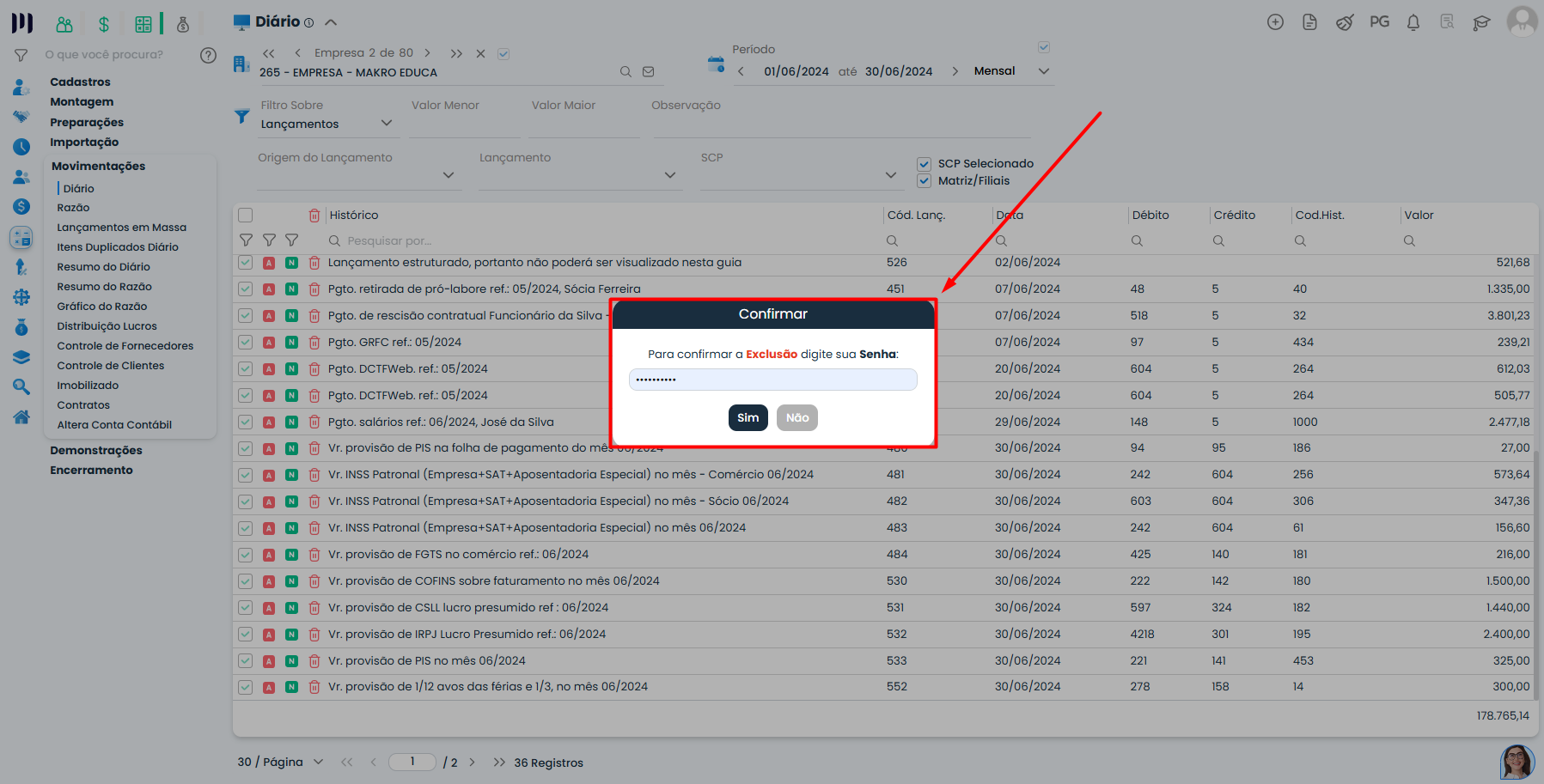
Task: Toggle the SCP Selecionado checkbox
Action: (925, 164)
